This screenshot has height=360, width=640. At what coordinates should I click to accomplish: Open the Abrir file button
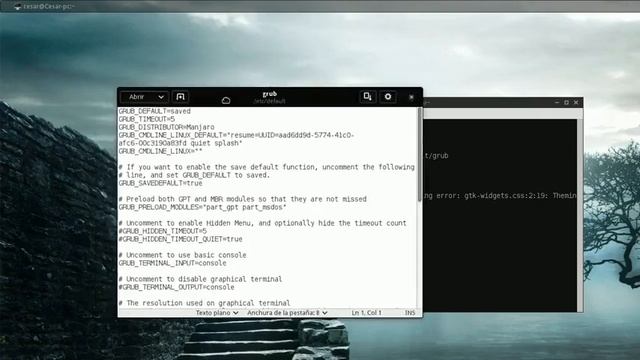click(137, 97)
